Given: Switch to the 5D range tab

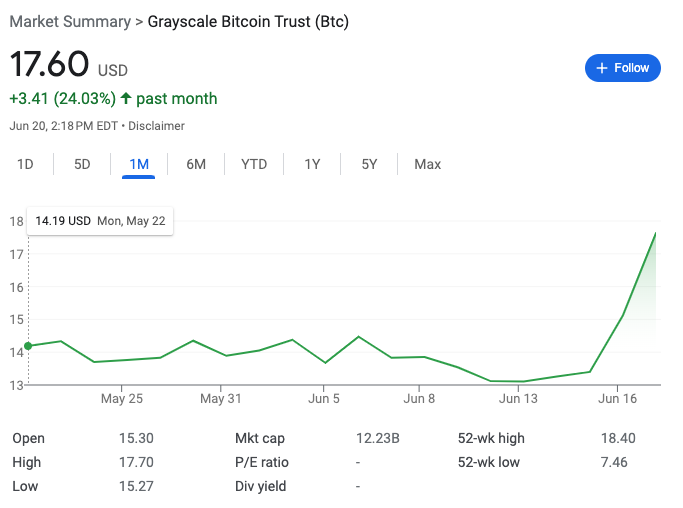Looking at the screenshot, I should click(x=82, y=164).
